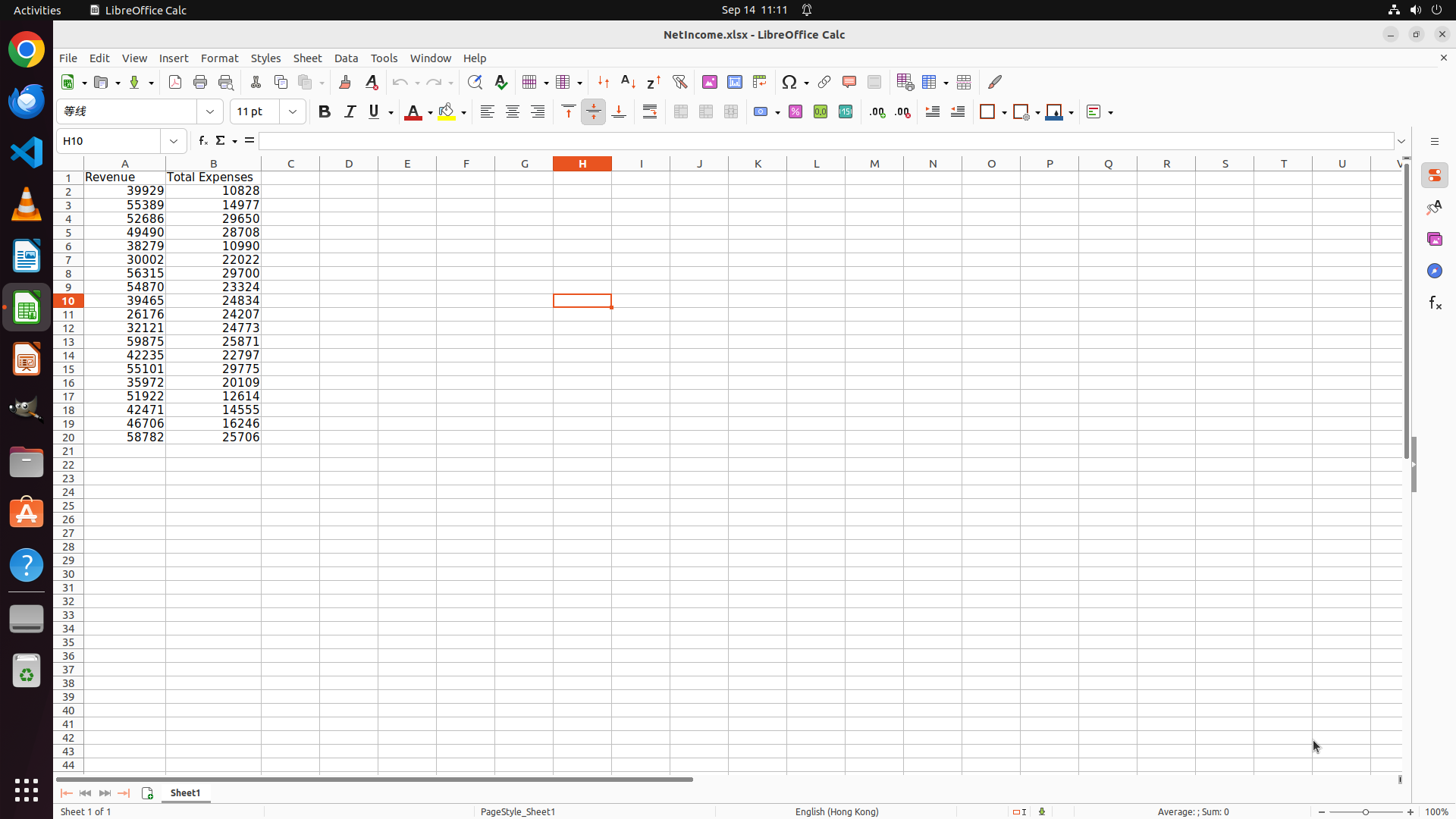
Task: Expand the font name dropdown
Action: (x=210, y=112)
